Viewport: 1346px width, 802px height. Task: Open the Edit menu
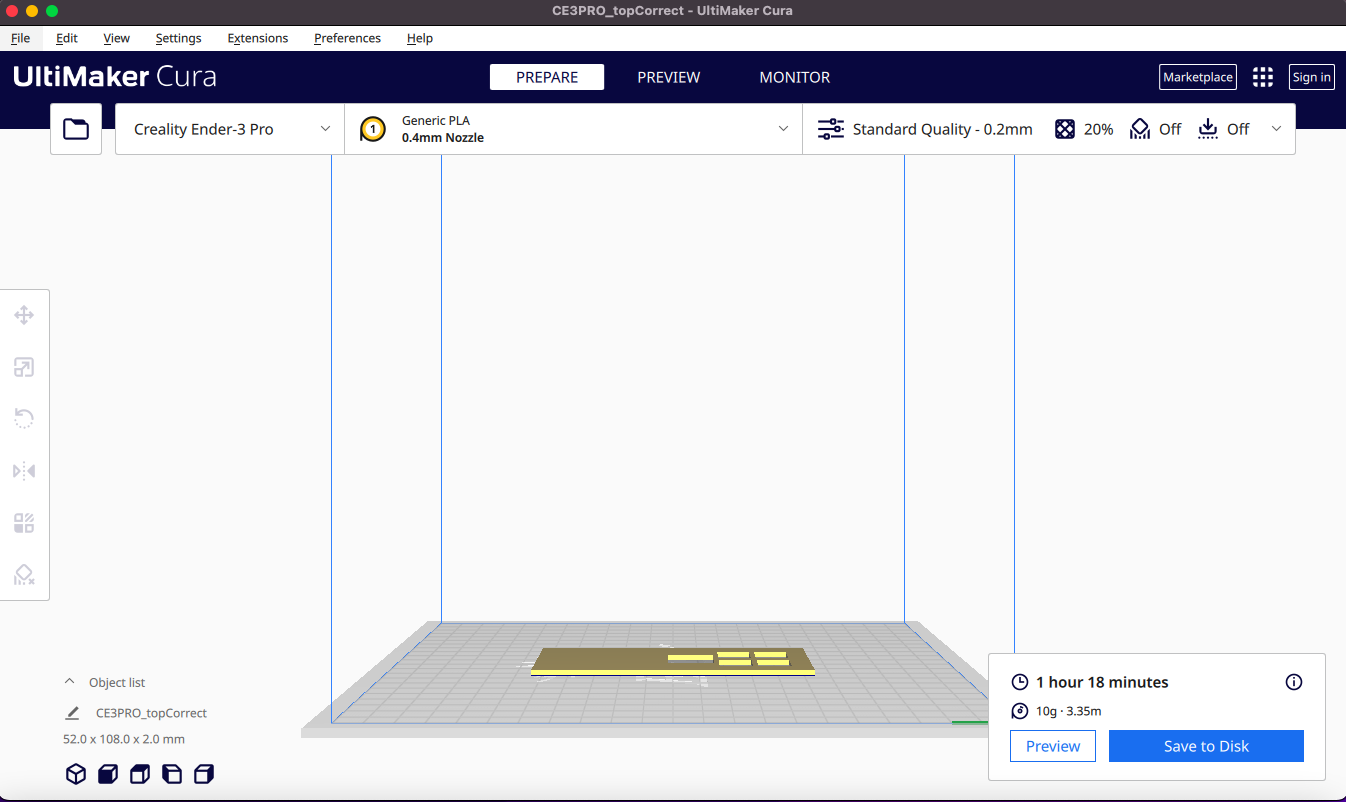[67, 38]
